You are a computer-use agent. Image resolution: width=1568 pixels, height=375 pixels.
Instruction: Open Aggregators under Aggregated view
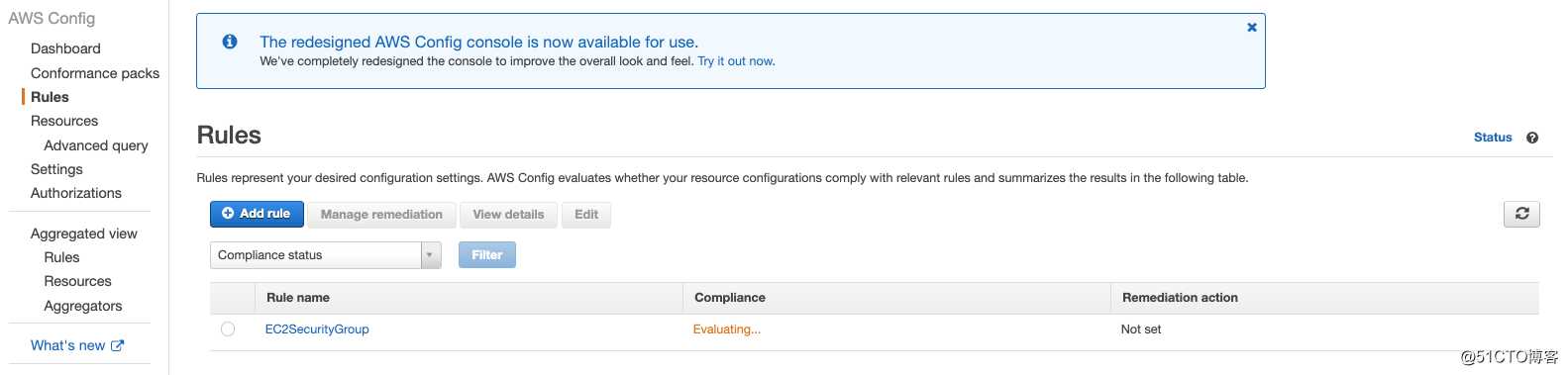pos(83,306)
